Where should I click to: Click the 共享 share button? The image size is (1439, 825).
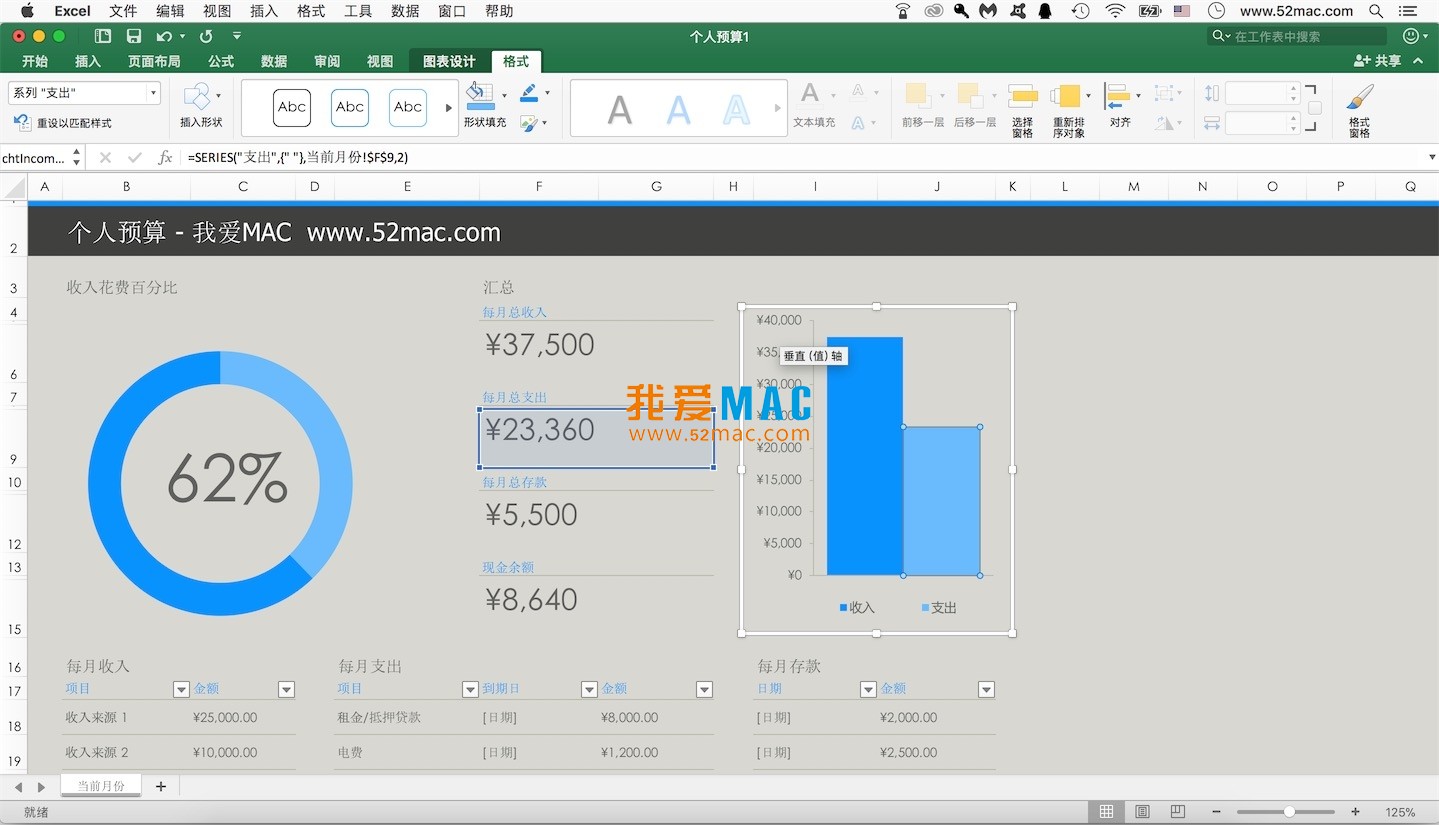(x=1377, y=61)
